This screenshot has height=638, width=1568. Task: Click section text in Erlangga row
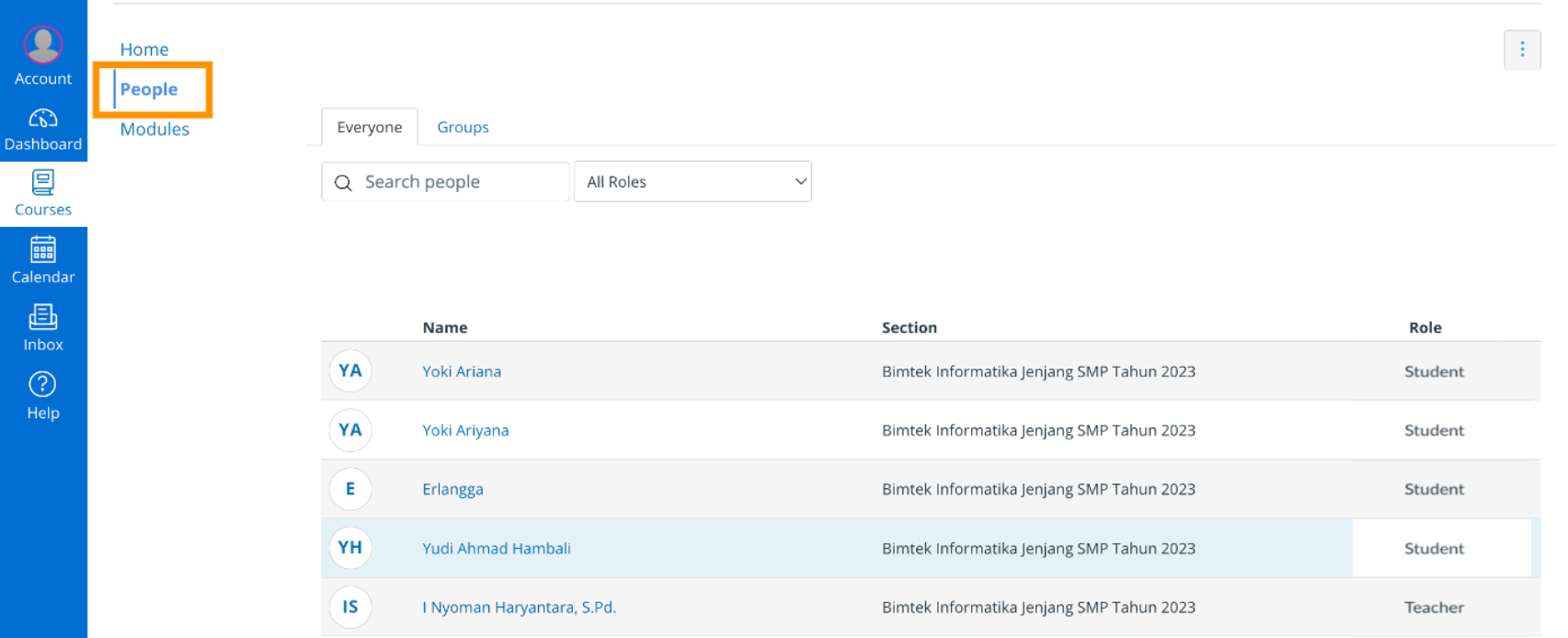tap(1038, 489)
